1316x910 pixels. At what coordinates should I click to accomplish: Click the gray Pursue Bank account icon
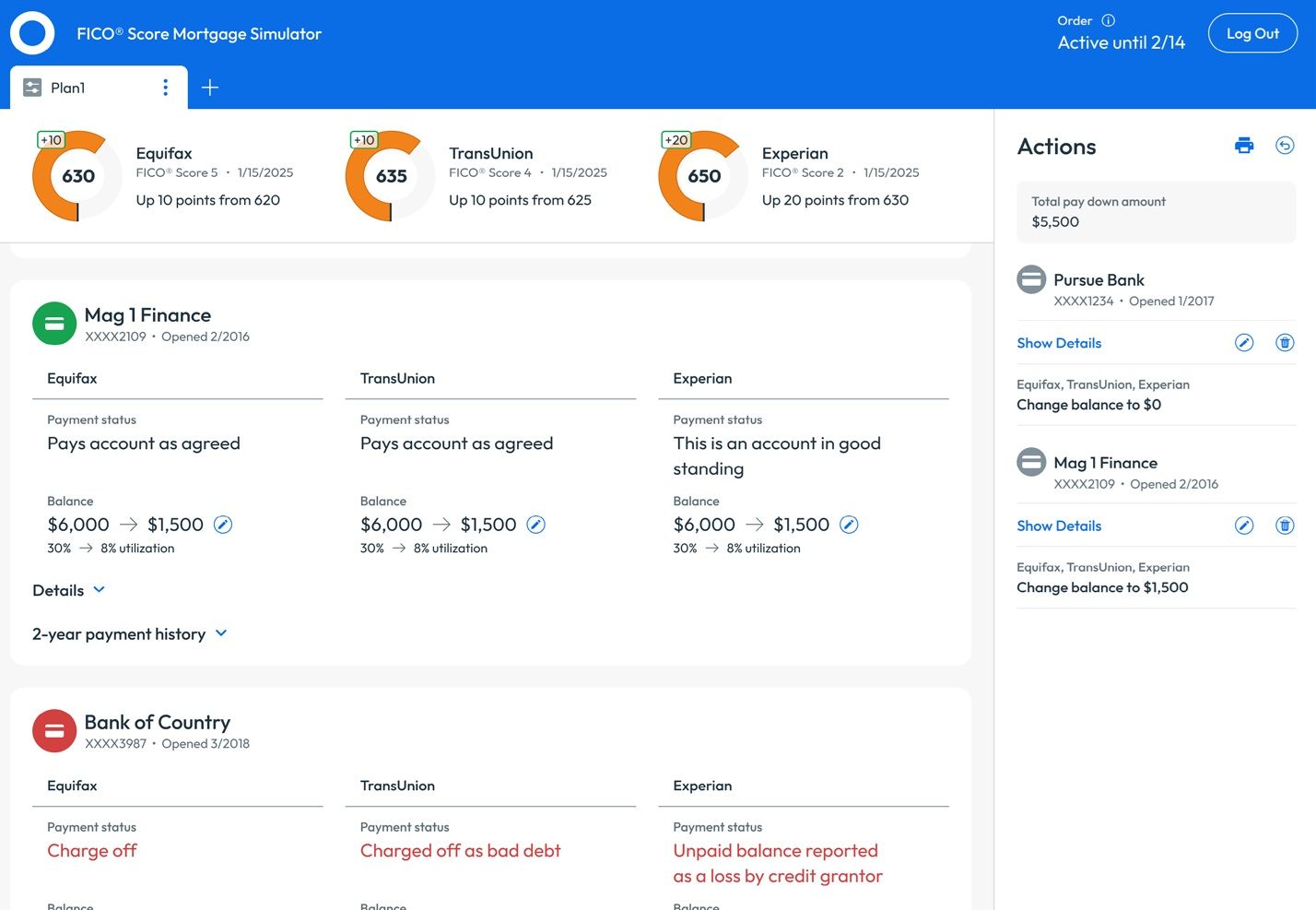[x=1031, y=279]
